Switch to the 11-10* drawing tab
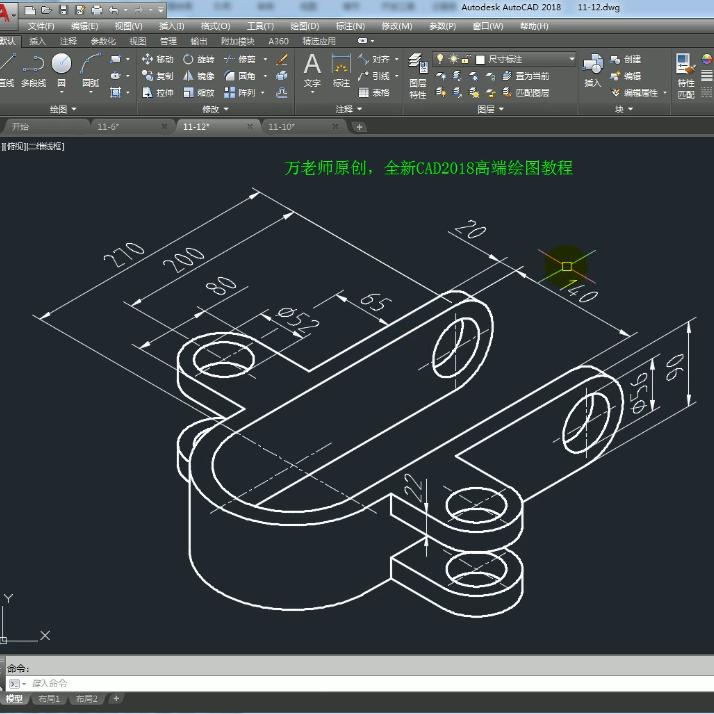This screenshot has width=714, height=714. (282, 127)
